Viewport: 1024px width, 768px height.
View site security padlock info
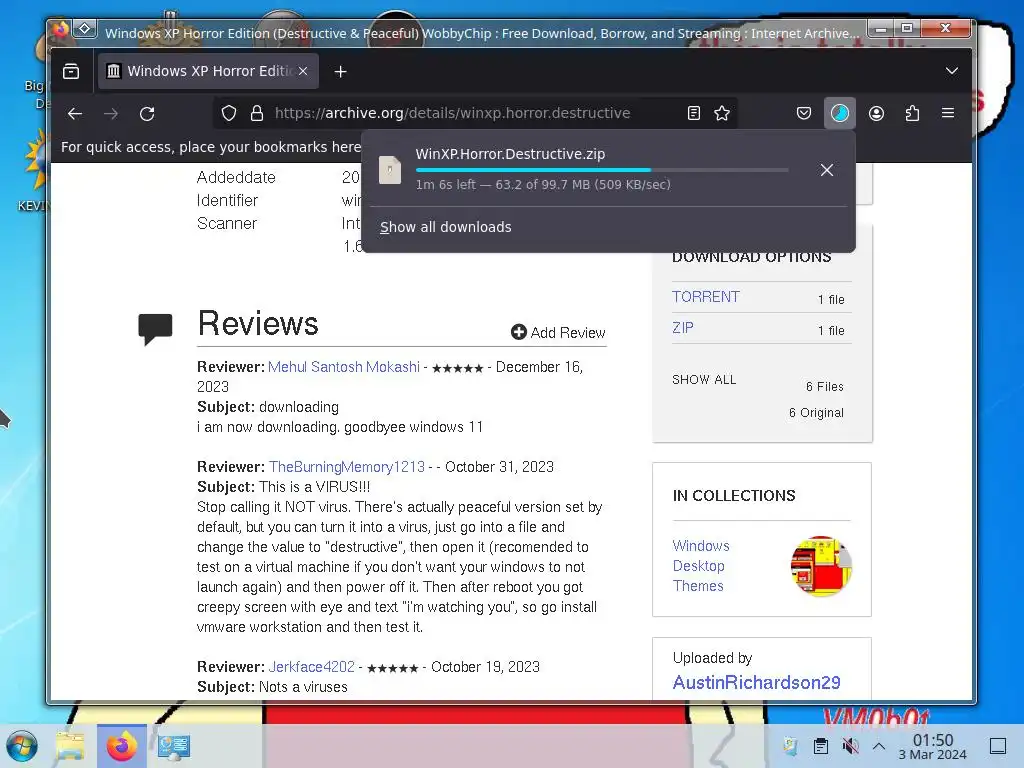[x=257, y=113]
